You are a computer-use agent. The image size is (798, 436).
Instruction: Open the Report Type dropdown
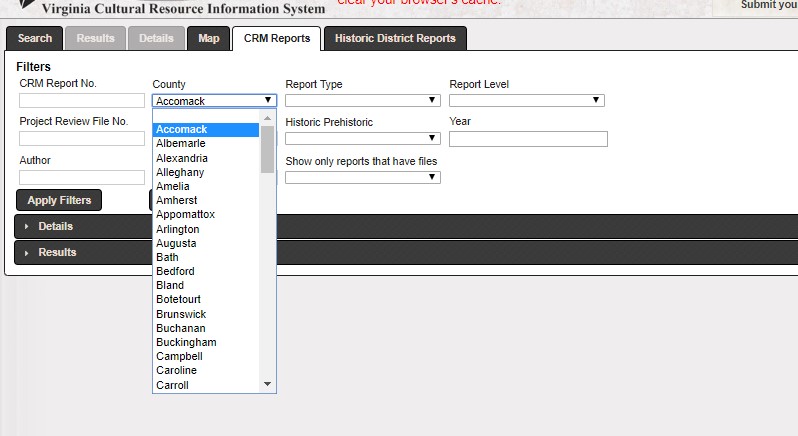(x=363, y=100)
